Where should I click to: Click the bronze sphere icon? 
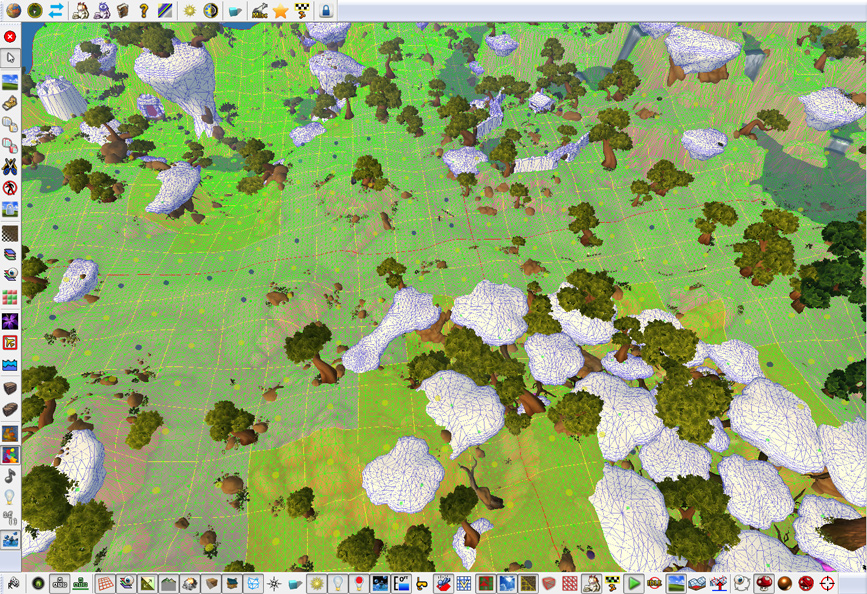click(x=785, y=583)
